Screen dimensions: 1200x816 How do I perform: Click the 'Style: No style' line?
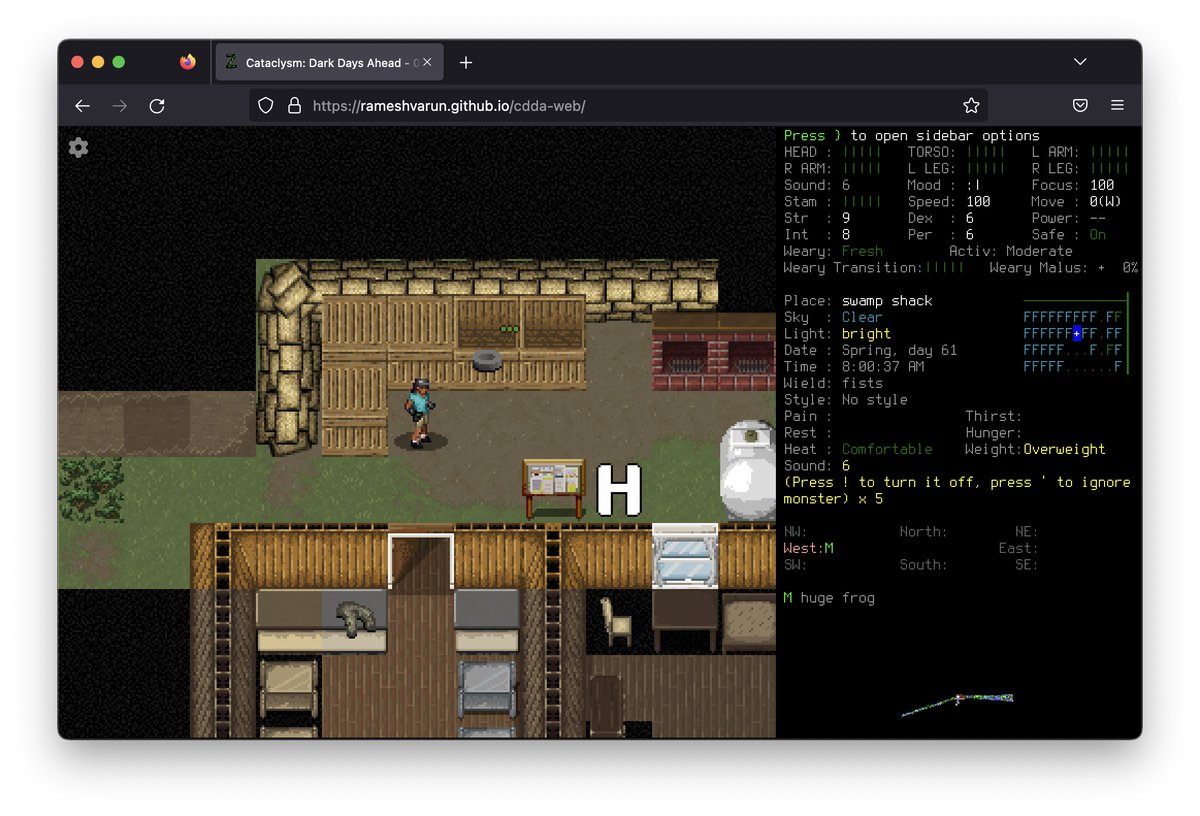click(846, 399)
